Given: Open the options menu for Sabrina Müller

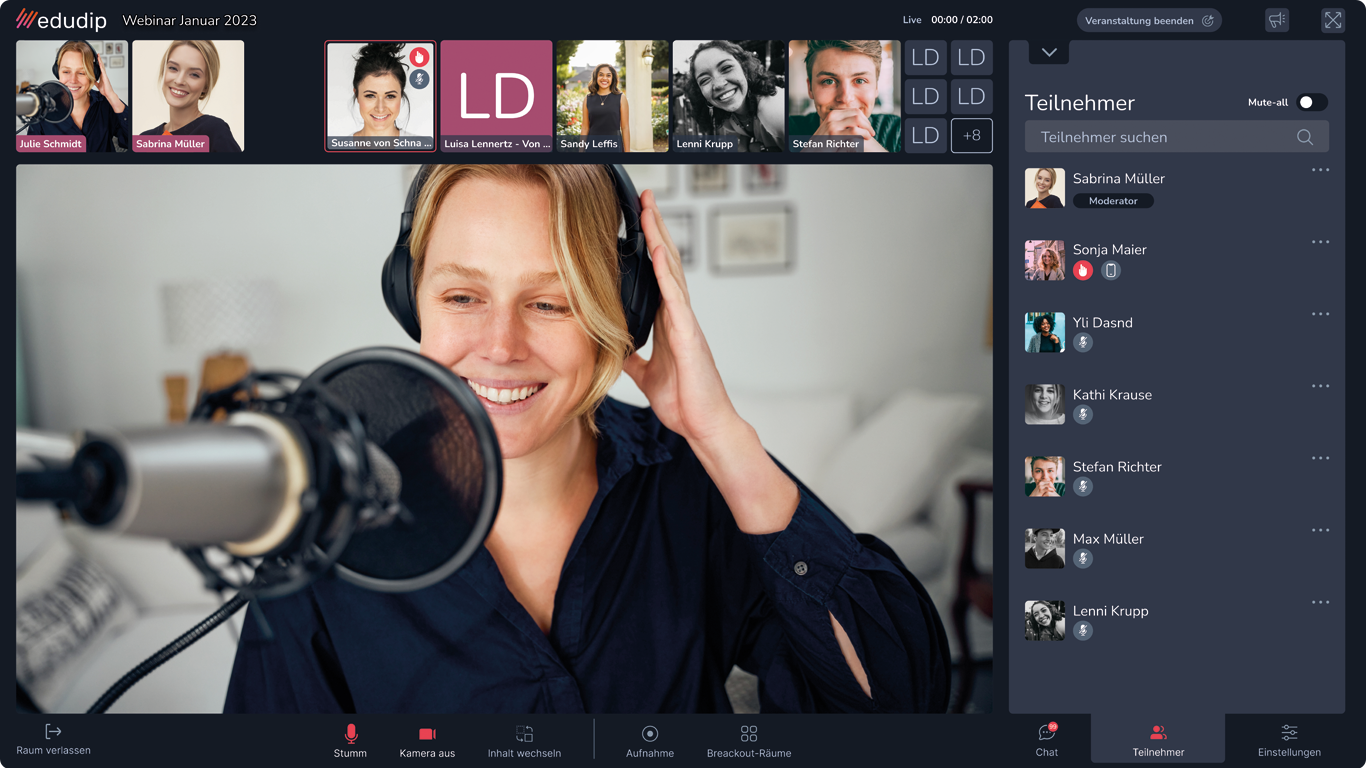Looking at the screenshot, I should [1320, 170].
